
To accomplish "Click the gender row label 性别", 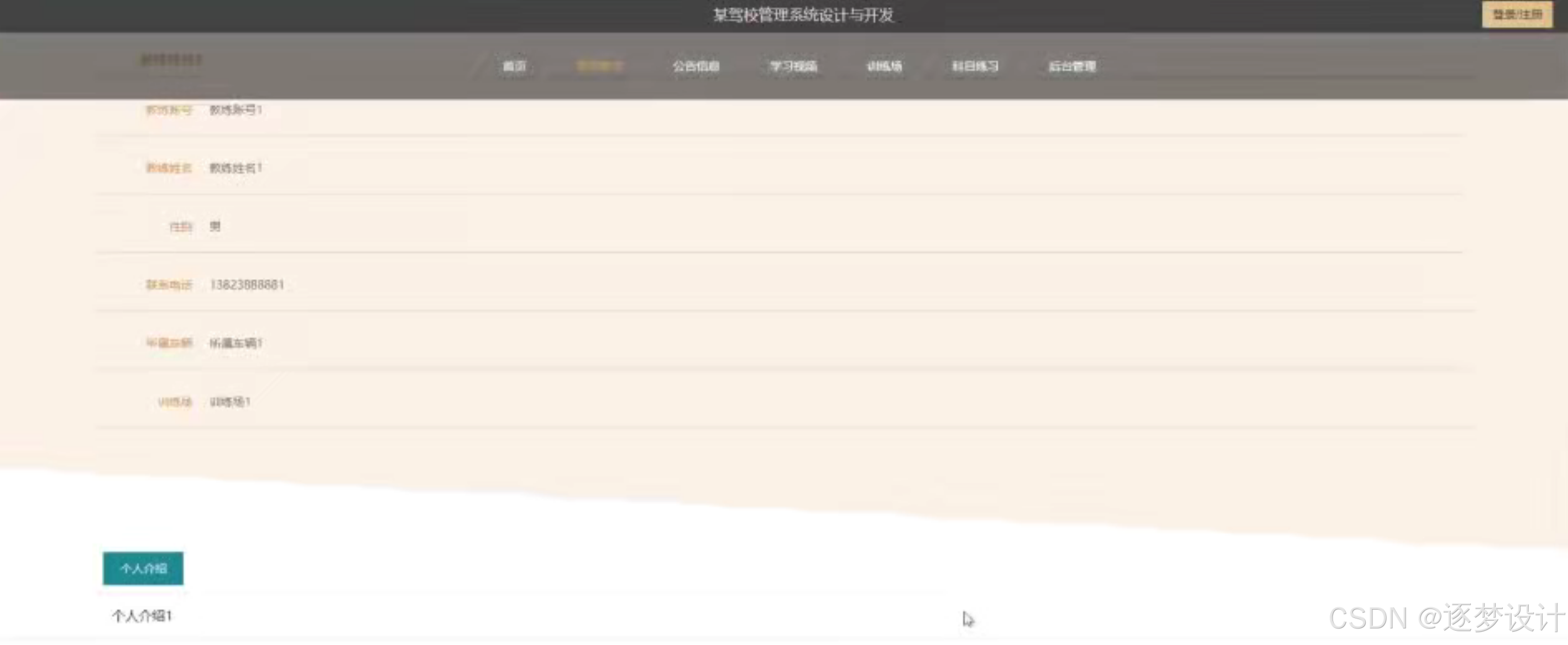I will tap(180, 226).
